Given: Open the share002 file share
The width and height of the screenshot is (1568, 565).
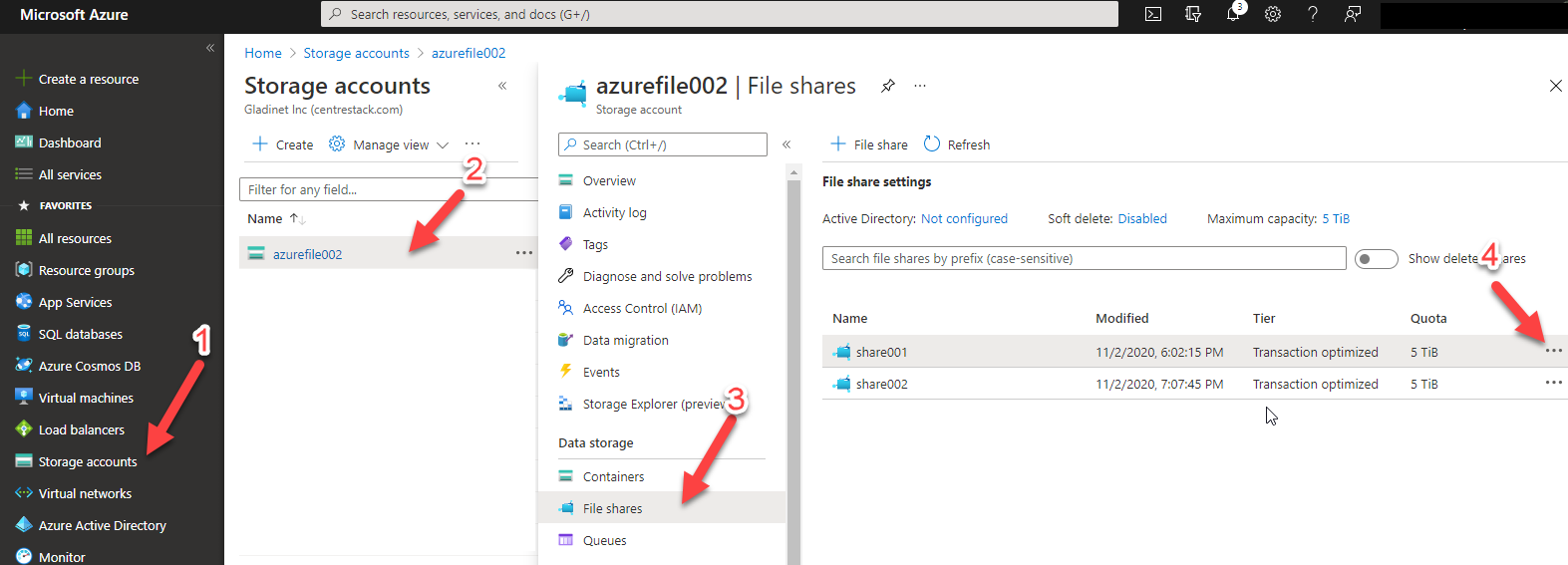Looking at the screenshot, I should pos(881,384).
